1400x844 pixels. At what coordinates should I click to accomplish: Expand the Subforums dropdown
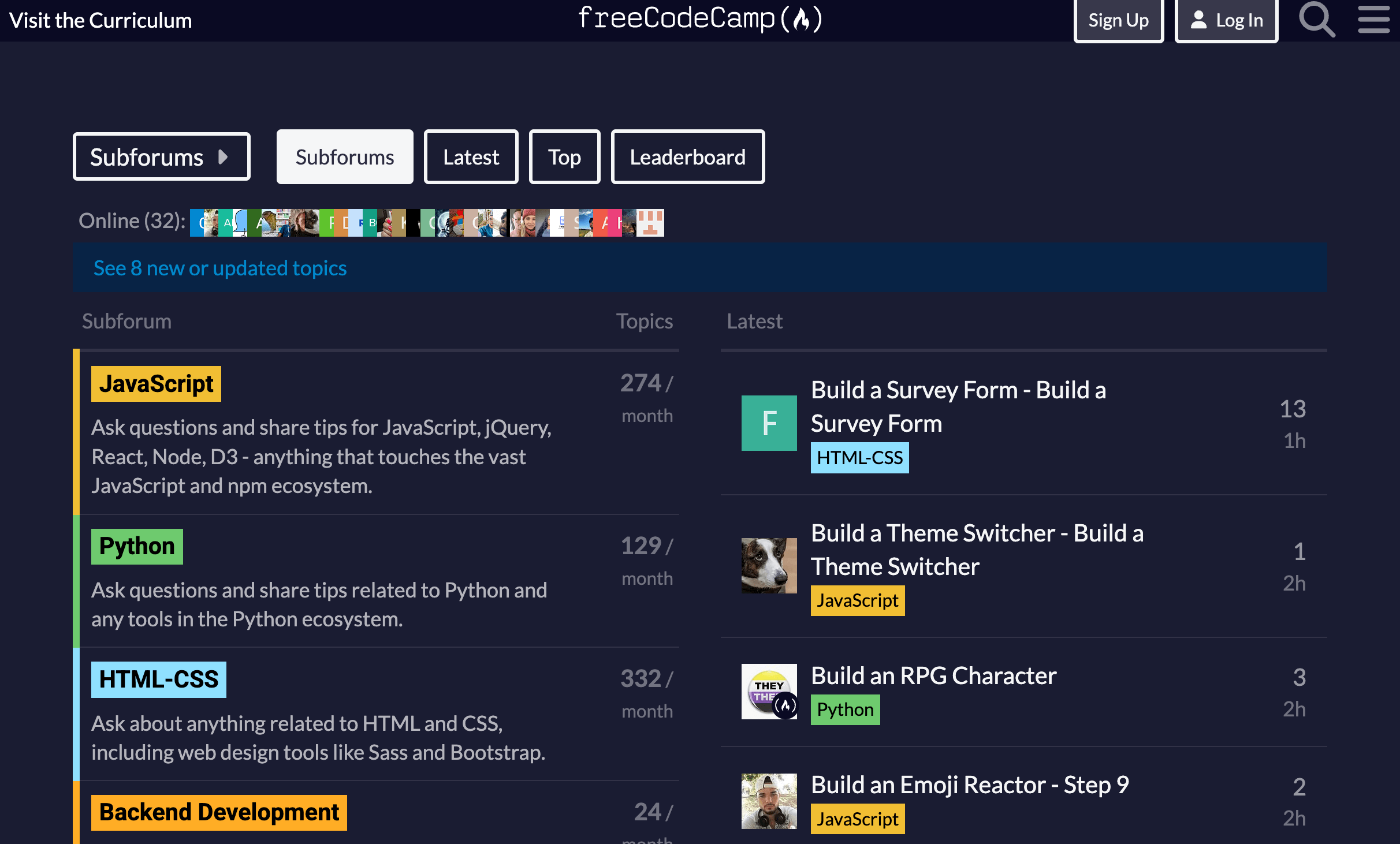[161, 156]
